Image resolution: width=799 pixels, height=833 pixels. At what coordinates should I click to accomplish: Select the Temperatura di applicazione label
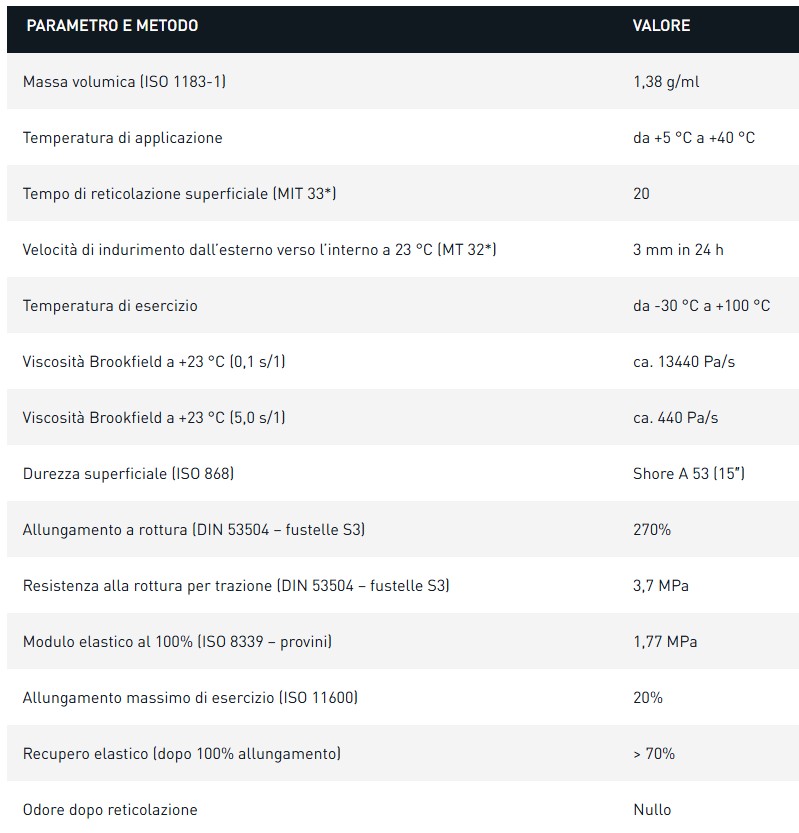[122, 137]
